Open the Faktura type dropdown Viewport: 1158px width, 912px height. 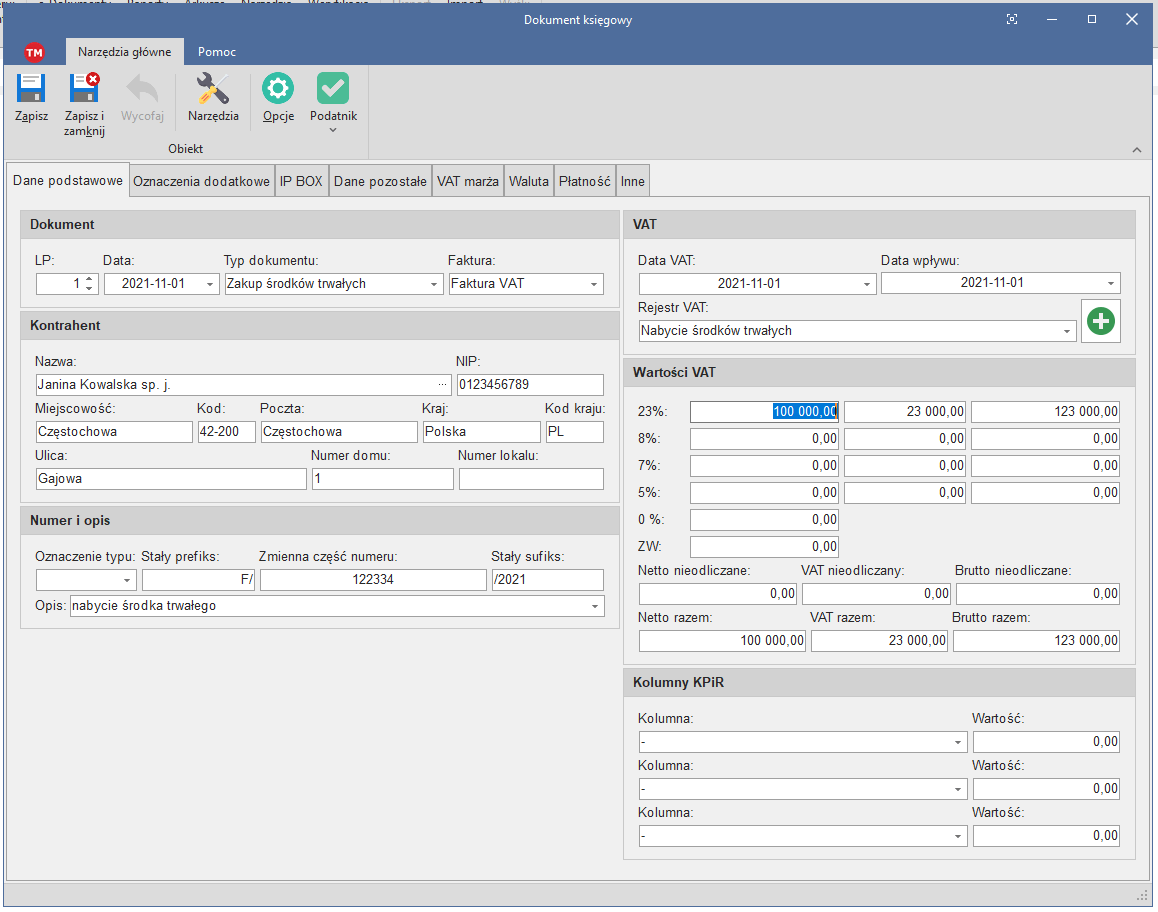pyautogui.click(x=595, y=284)
